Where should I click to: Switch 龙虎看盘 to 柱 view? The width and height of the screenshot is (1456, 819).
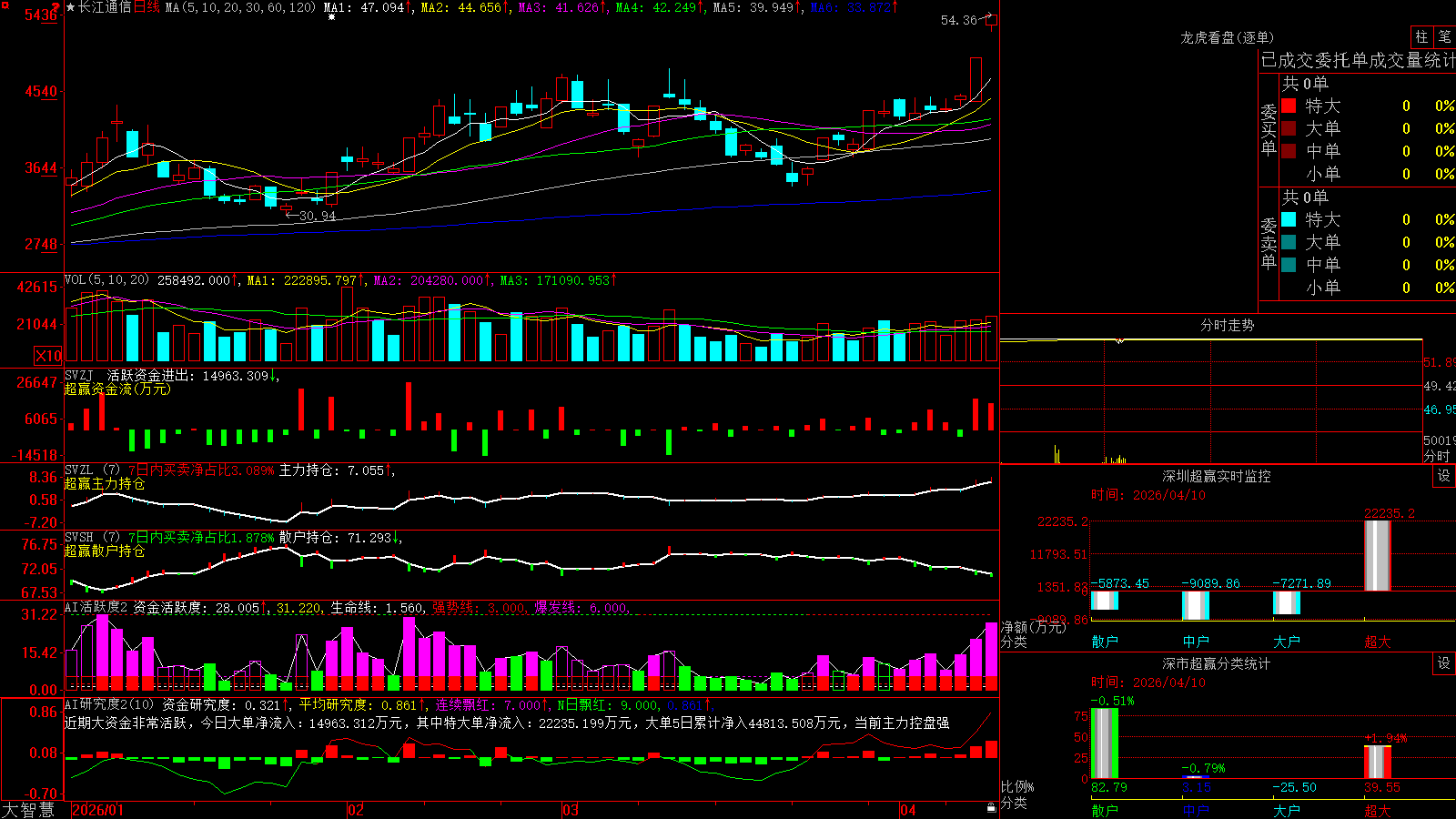(1421, 36)
